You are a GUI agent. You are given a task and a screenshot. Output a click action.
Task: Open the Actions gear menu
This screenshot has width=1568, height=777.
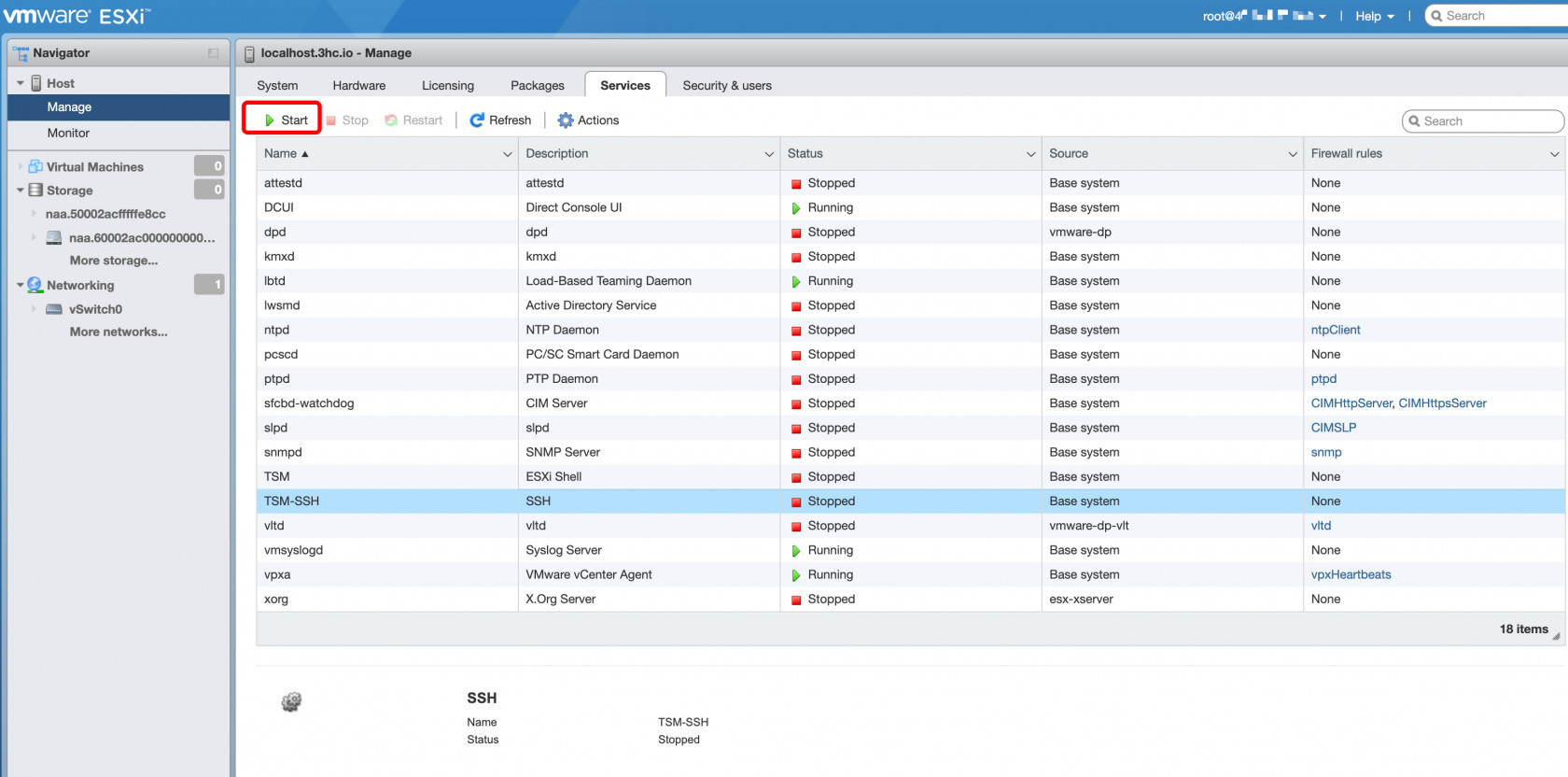click(x=588, y=120)
